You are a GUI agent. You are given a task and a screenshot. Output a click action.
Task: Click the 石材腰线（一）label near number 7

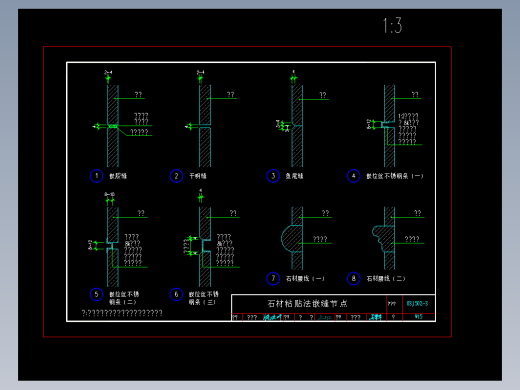(305, 278)
